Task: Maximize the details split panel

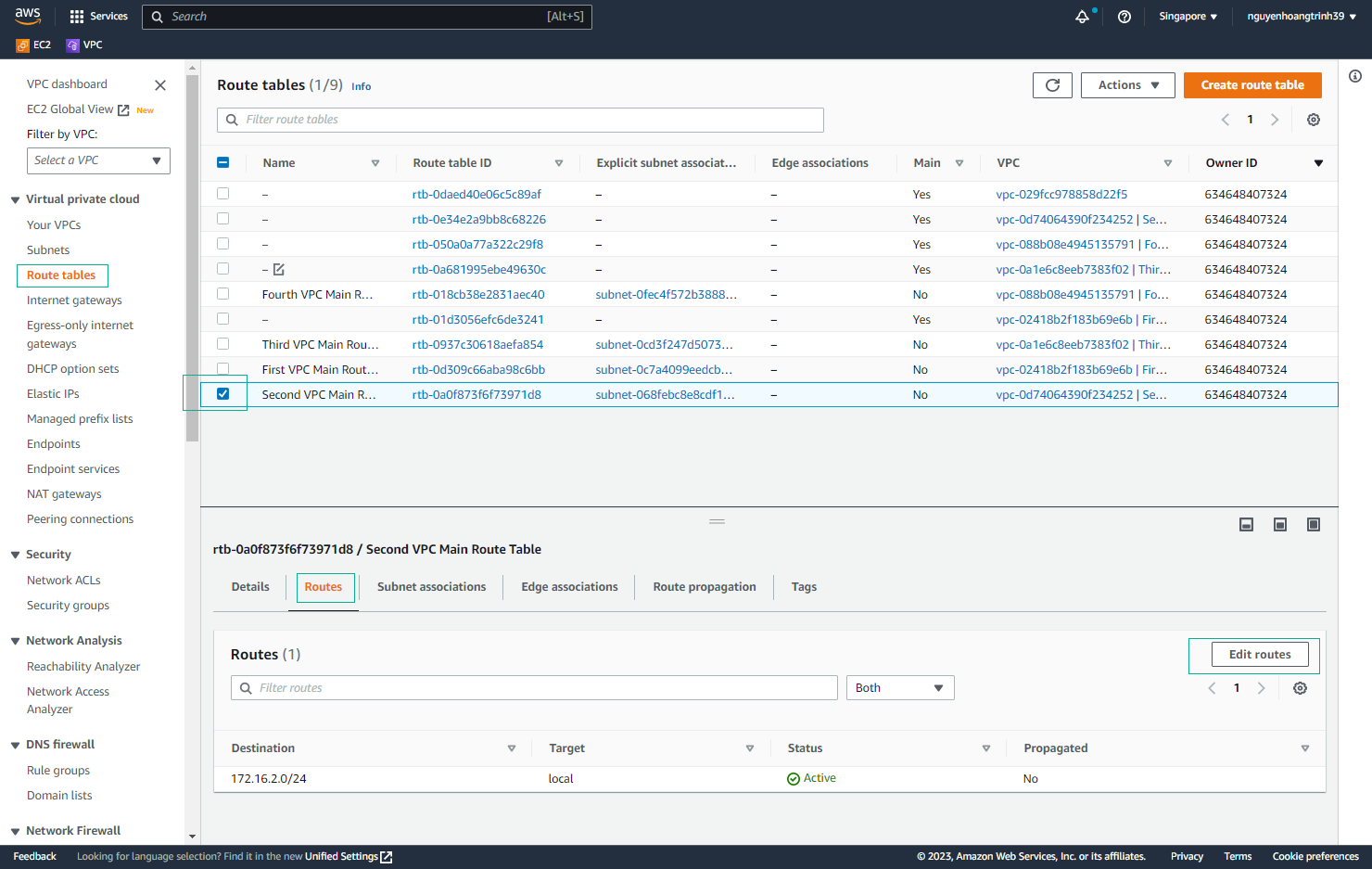Action: point(1314,525)
